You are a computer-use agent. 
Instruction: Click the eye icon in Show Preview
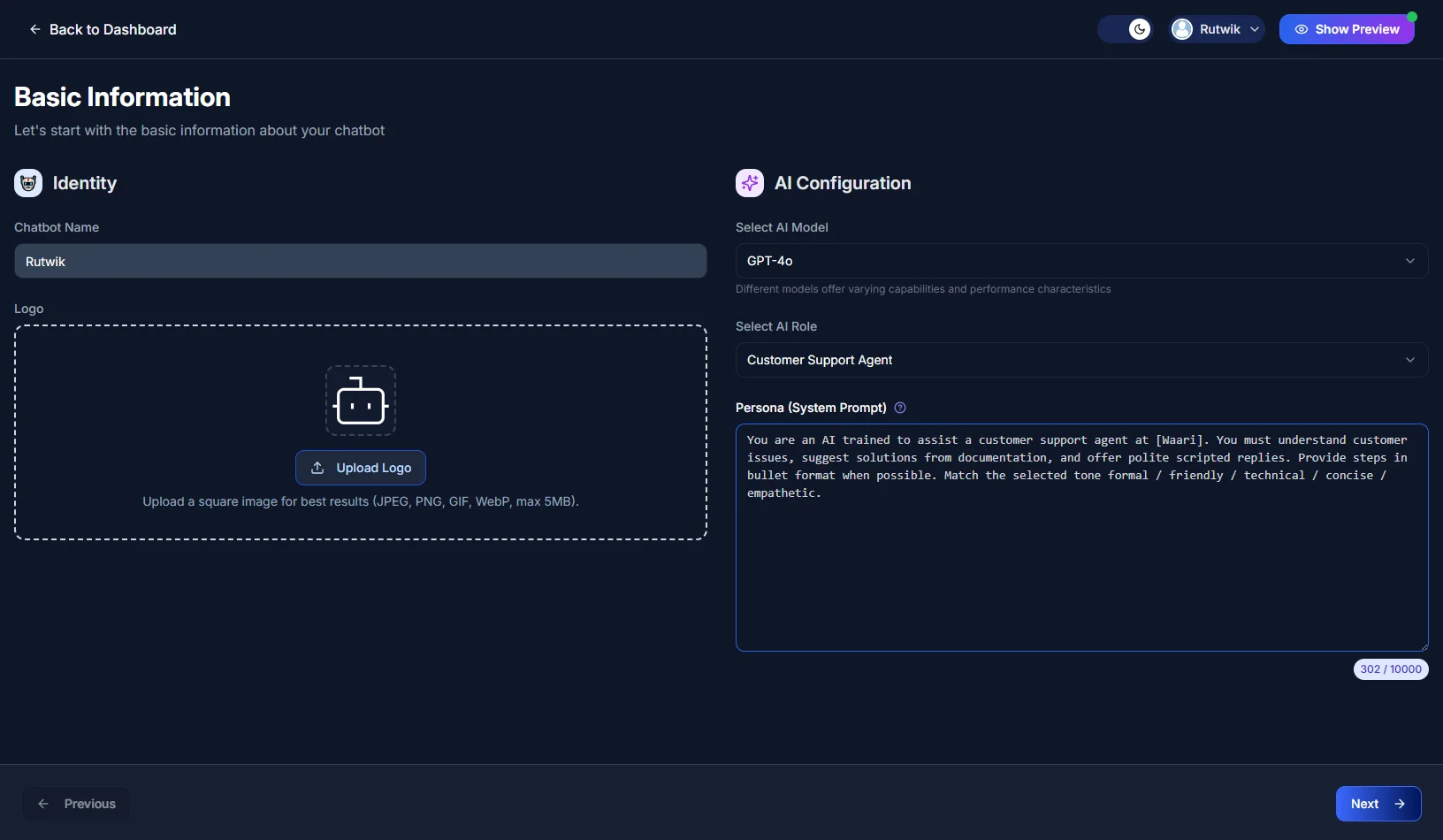(x=1302, y=29)
